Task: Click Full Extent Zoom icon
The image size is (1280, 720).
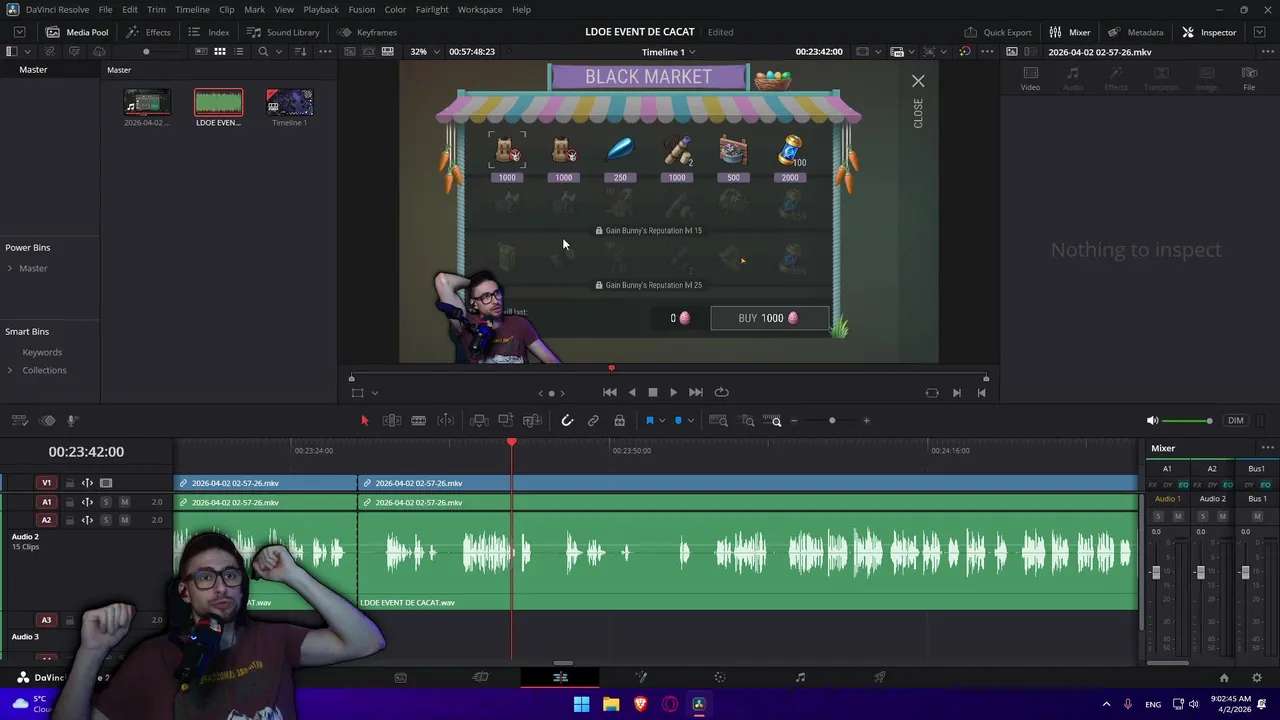Action: point(718,421)
